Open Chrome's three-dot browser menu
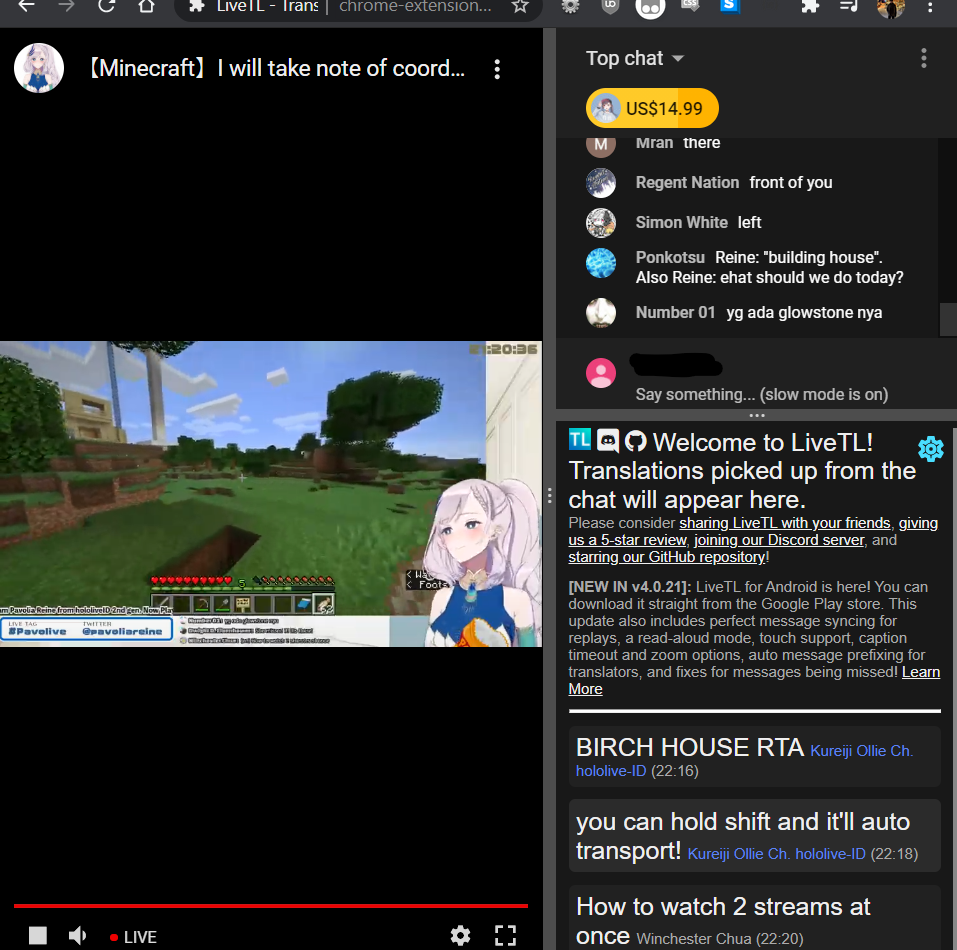Screen dimensions: 957x950 pos(931,8)
